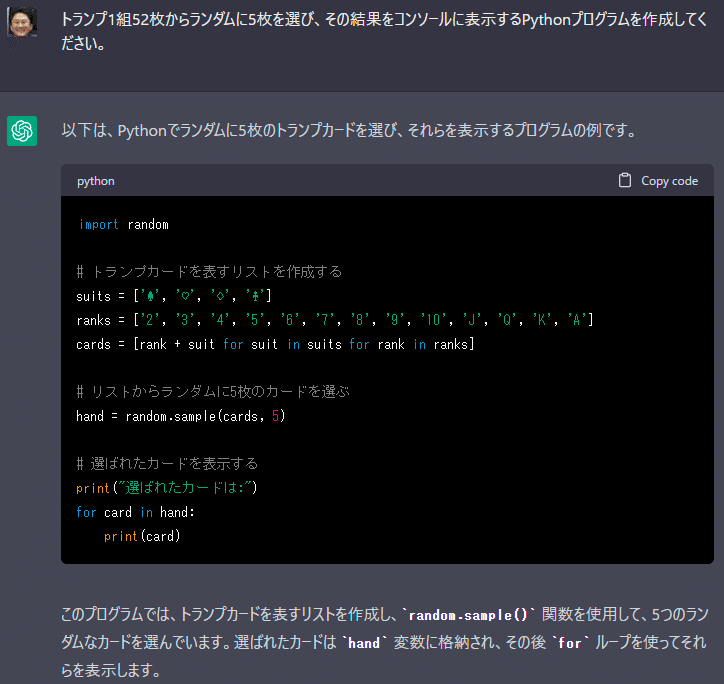The height and width of the screenshot is (684, 724).
Task: Click the user prompt text about トランプ
Action: click(384, 31)
